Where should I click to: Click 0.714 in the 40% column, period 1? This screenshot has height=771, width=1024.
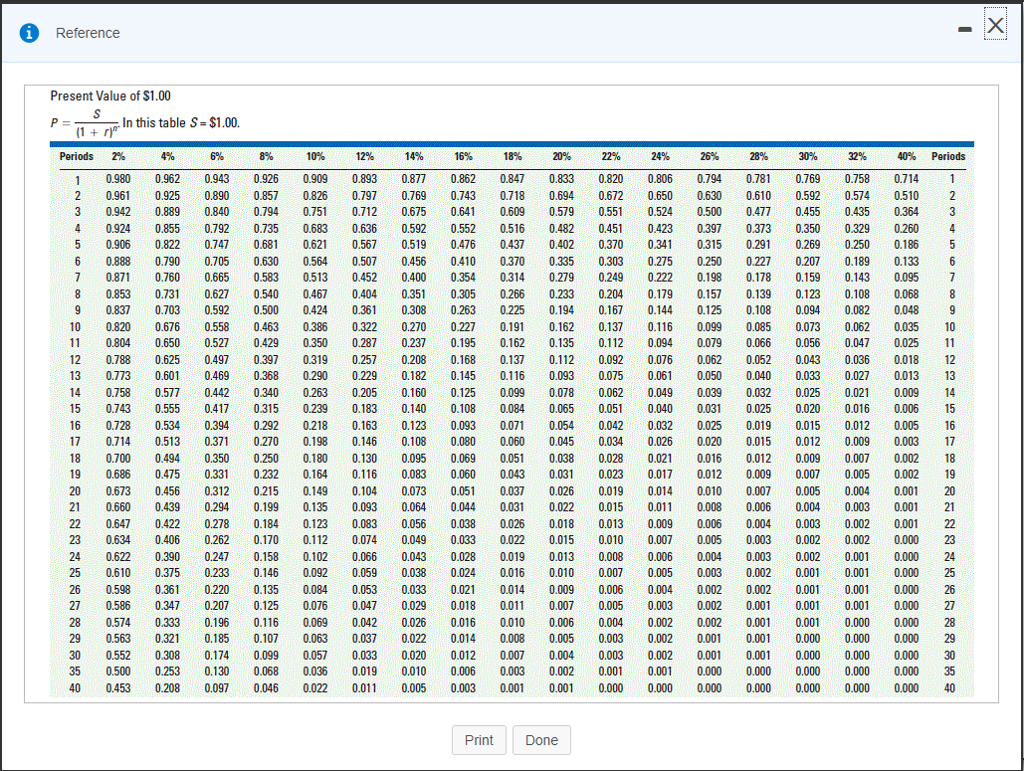[x=906, y=179]
